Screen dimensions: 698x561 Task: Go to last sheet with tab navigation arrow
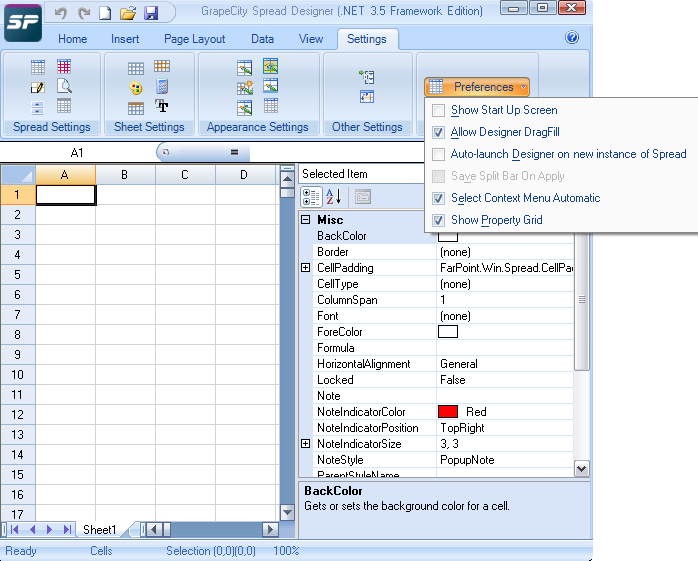[x=67, y=529]
